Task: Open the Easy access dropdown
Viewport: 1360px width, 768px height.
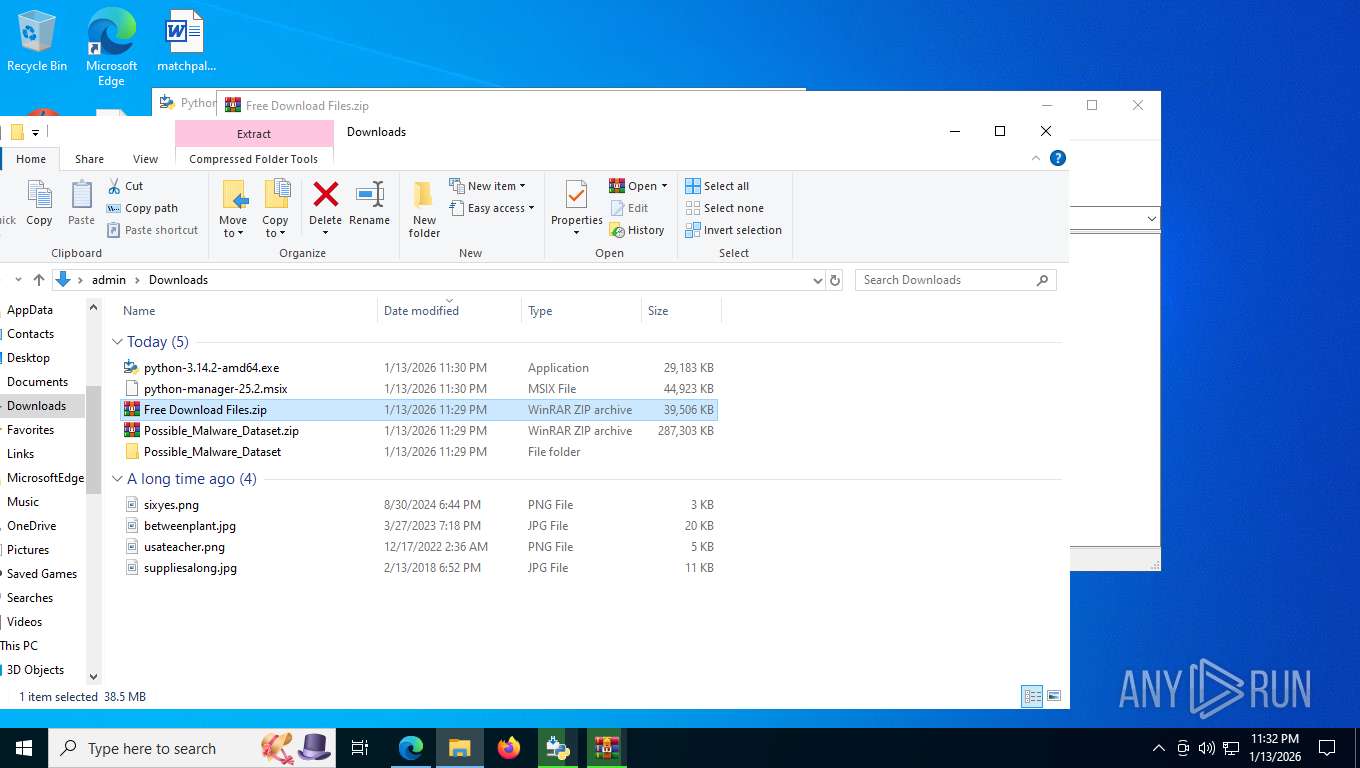Action: [x=492, y=208]
